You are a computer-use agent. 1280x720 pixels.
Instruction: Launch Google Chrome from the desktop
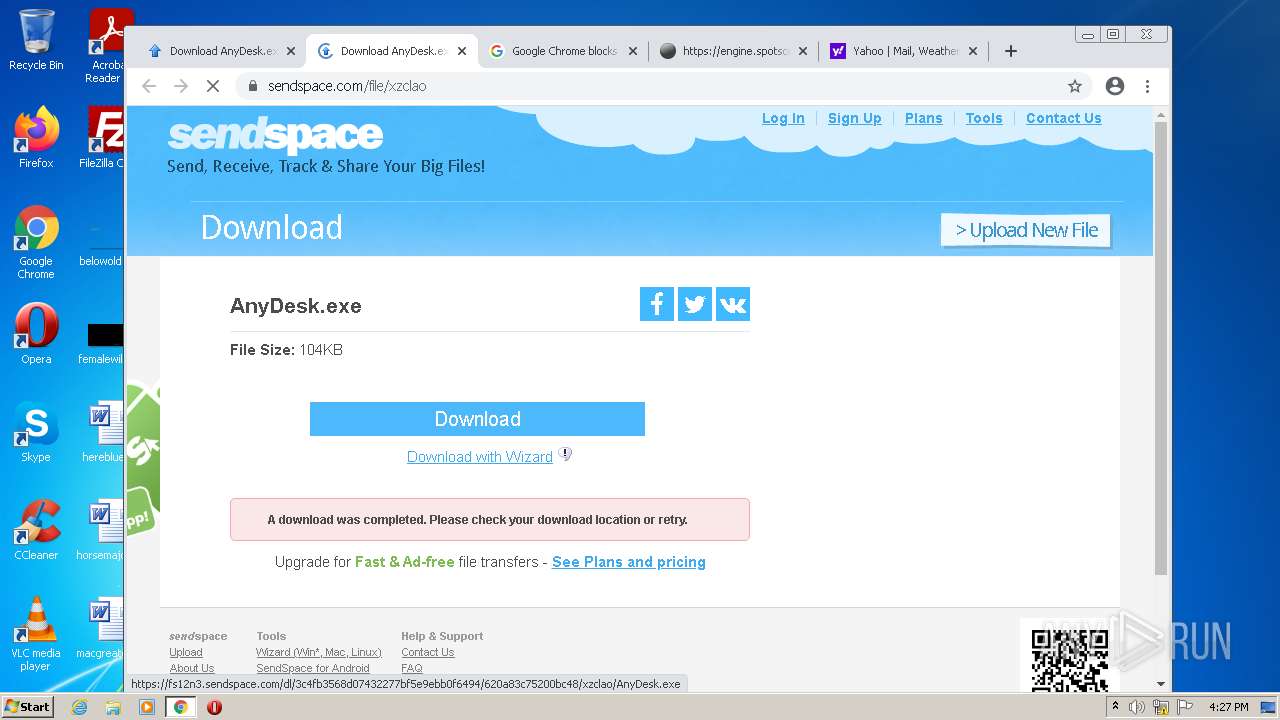pyautogui.click(x=36, y=243)
